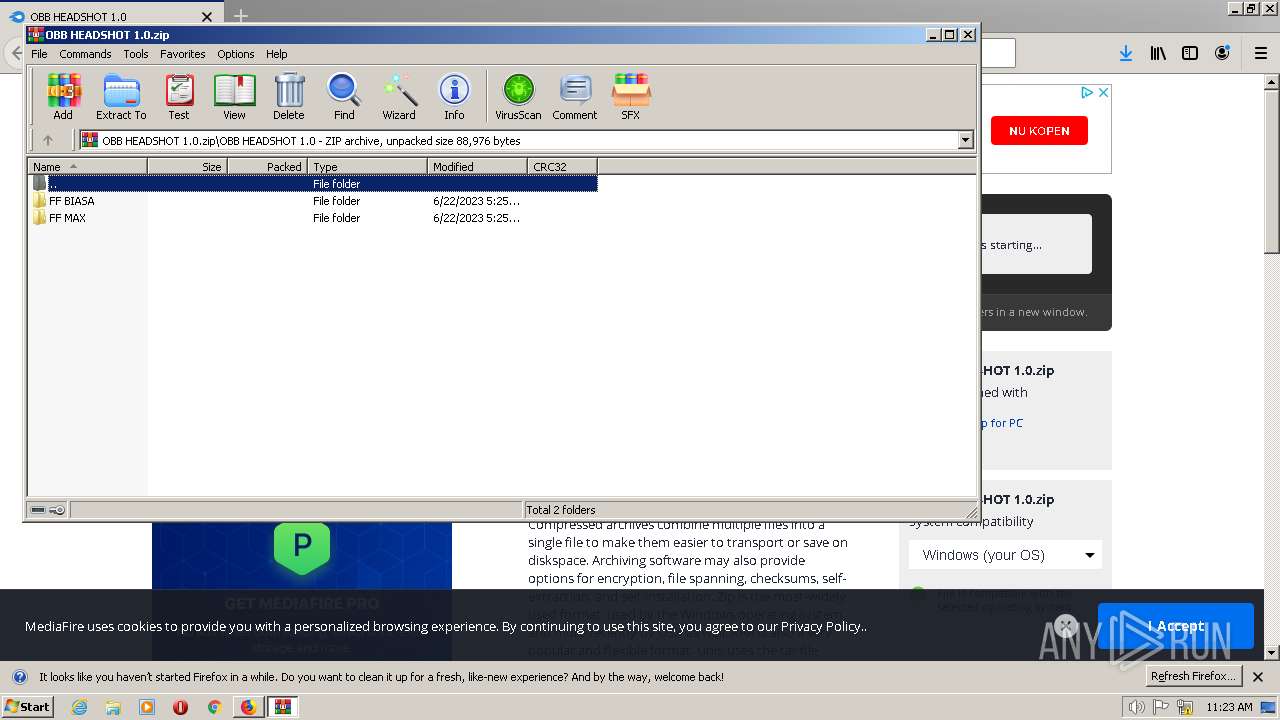Open the archive Comment tool
1280x720 pixels.
[575, 97]
